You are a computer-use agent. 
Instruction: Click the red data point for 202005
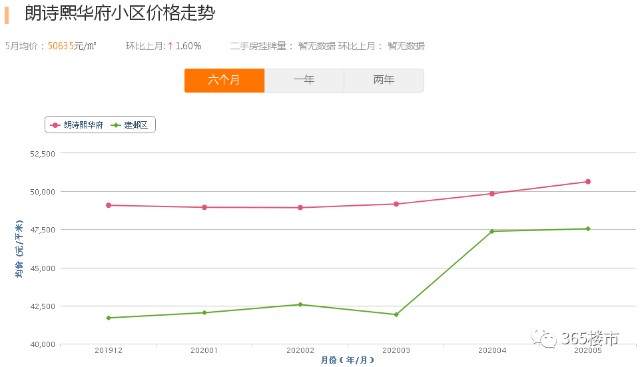tap(588, 182)
